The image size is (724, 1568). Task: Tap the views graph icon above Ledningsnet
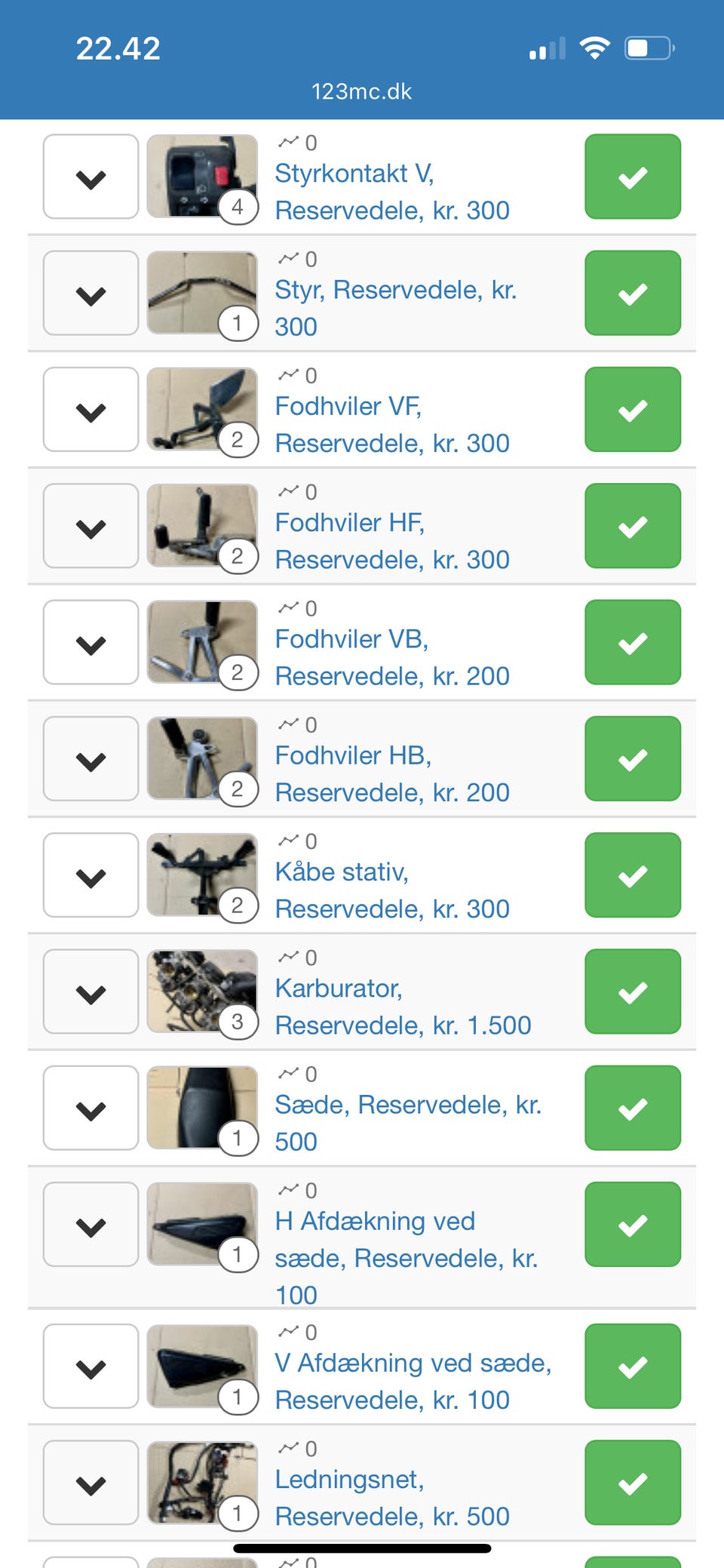[x=288, y=1448]
